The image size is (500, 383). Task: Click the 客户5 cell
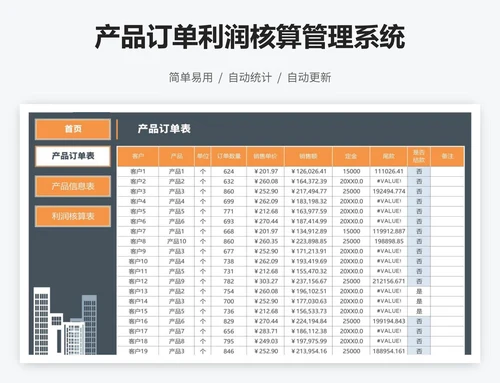[x=138, y=211]
